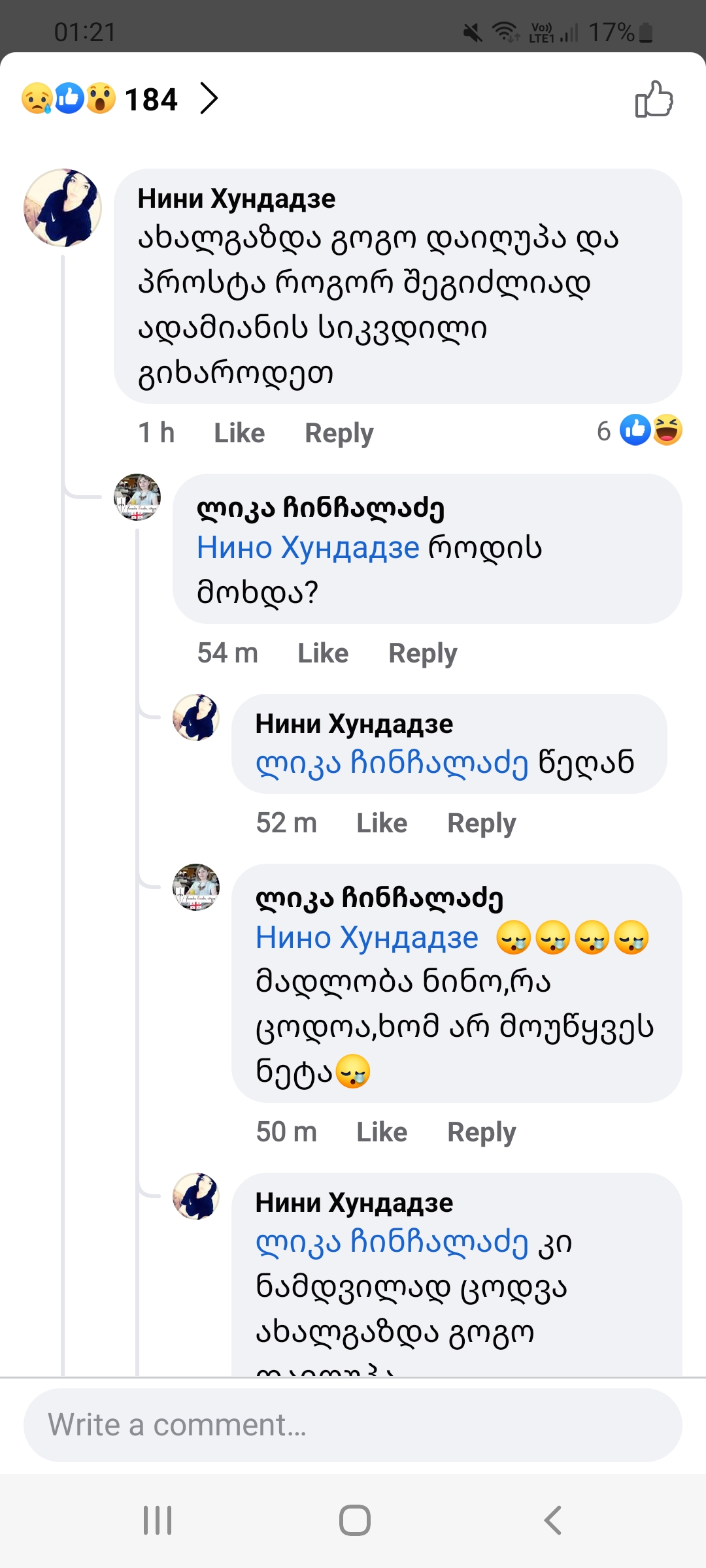Open Нини Хундадзе's profile picture

coord(63,207)
